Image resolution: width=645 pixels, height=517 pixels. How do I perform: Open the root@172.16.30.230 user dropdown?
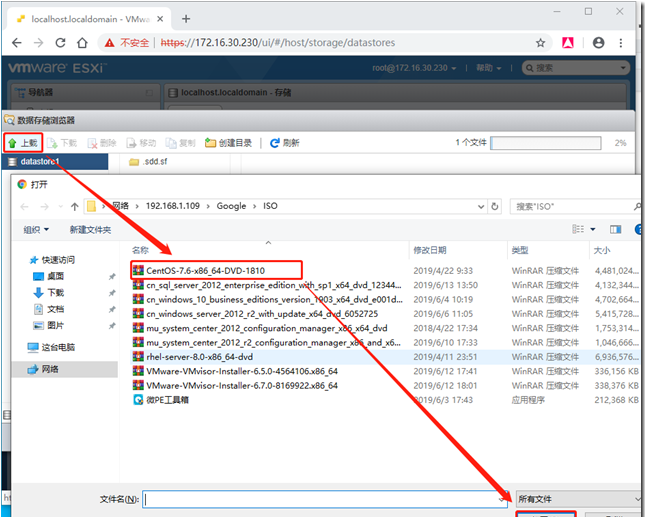(414, 68)
